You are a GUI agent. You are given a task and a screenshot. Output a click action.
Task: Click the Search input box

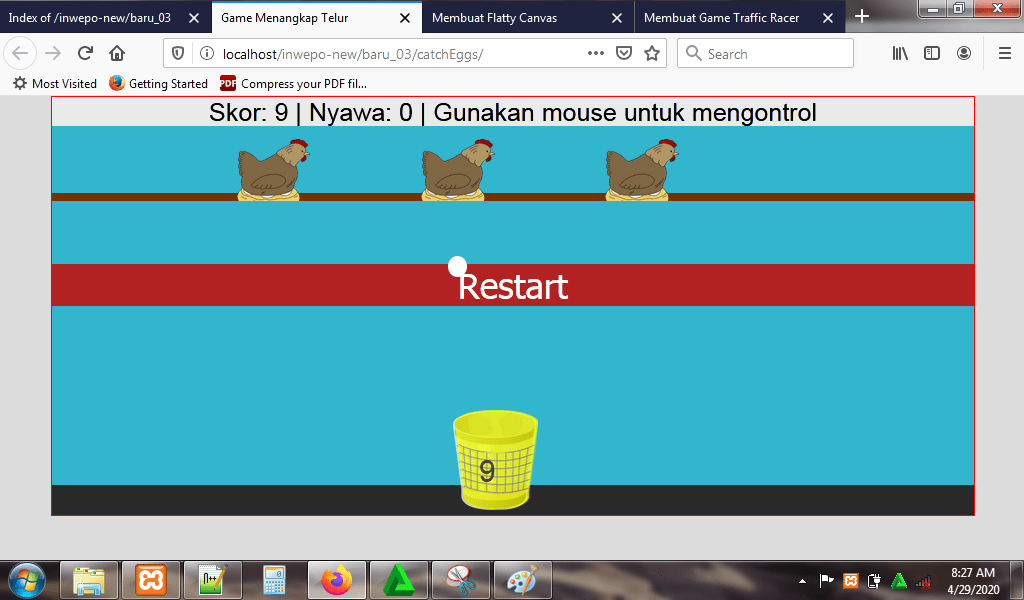tap(765, 54)
